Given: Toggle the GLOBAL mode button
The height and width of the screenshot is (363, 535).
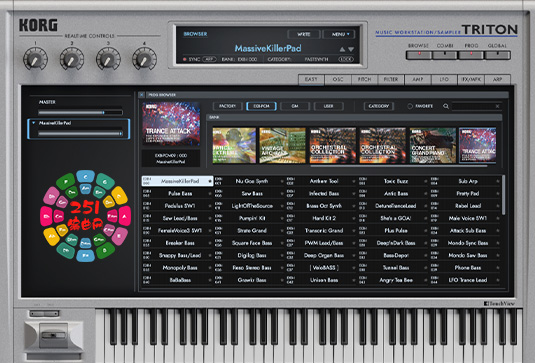Looking at the screenshot, I should coord(497,55).
